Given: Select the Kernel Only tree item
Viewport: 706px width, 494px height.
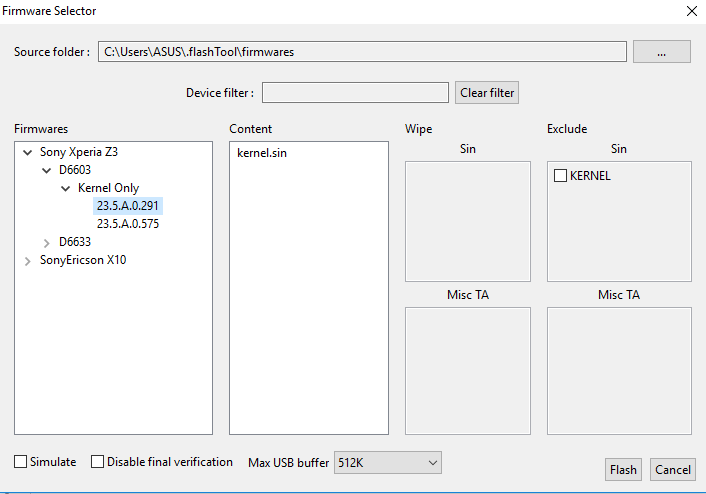Looking at the screenshot, I should 108,188.
